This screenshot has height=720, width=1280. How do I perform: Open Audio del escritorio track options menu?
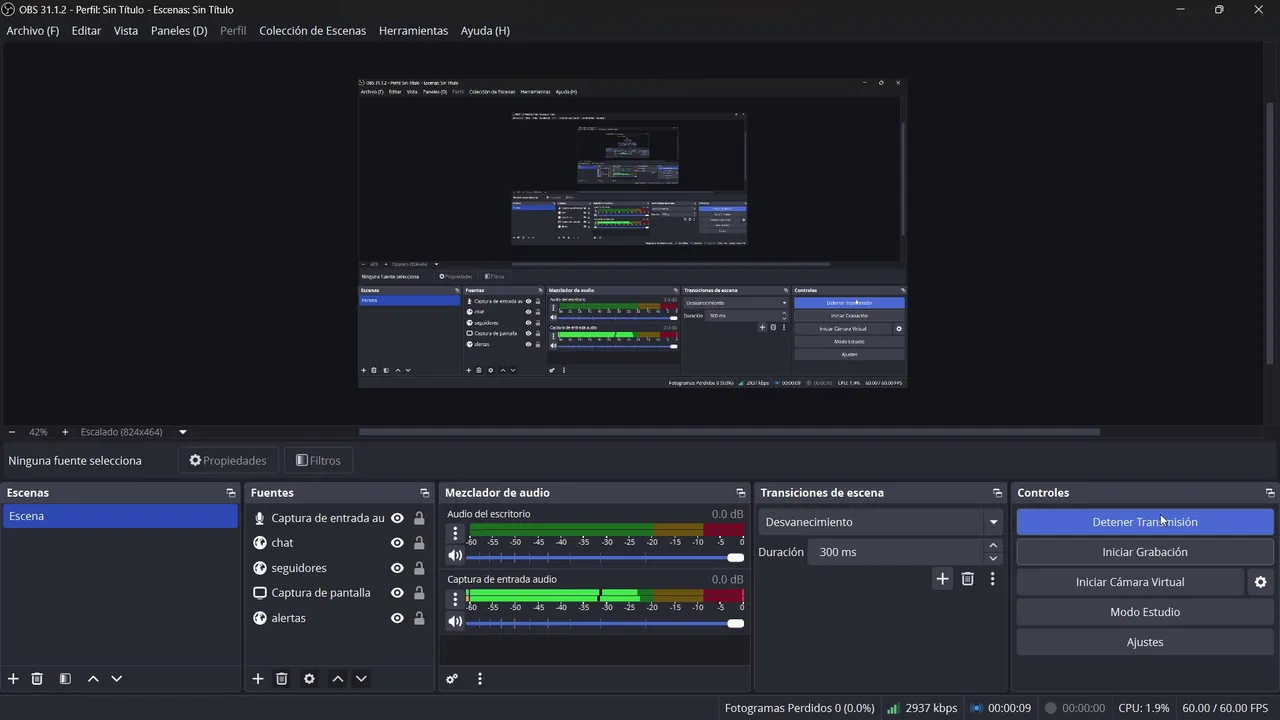(x=455, y=533)
